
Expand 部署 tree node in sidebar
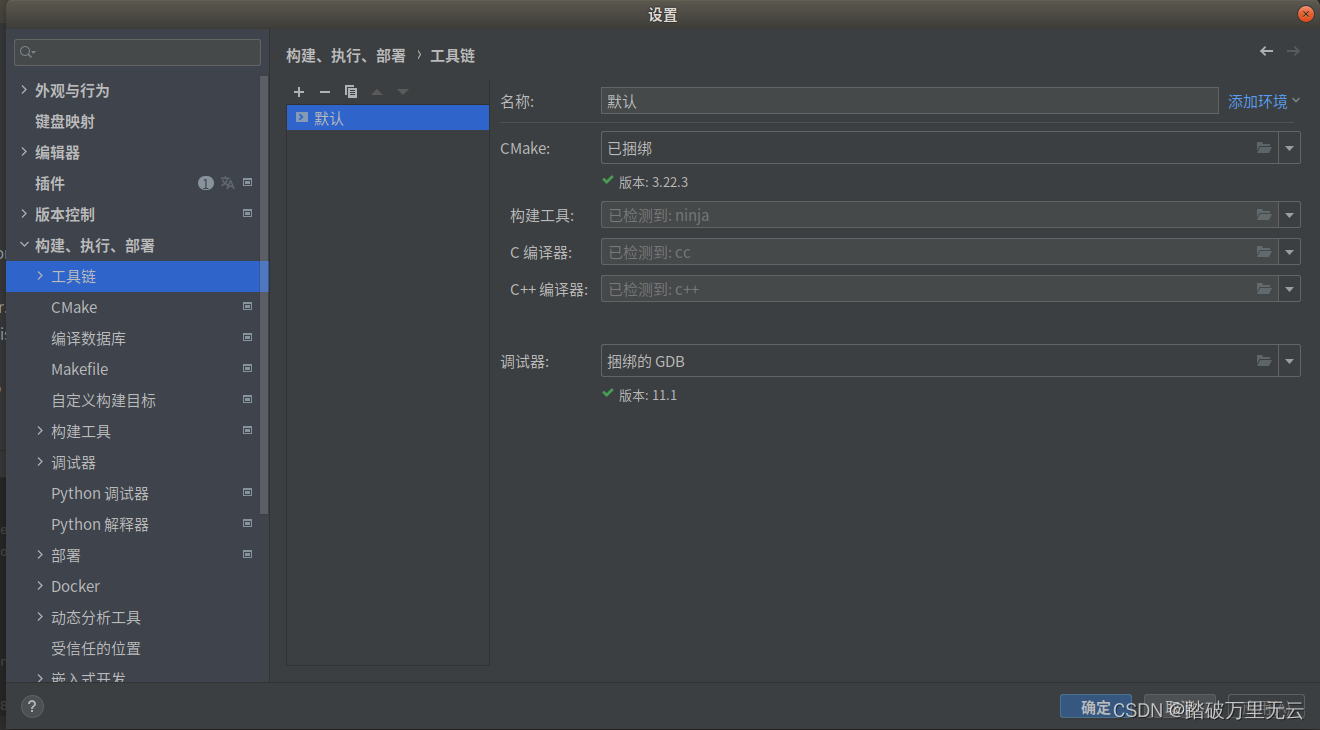[x=40, y=555]
